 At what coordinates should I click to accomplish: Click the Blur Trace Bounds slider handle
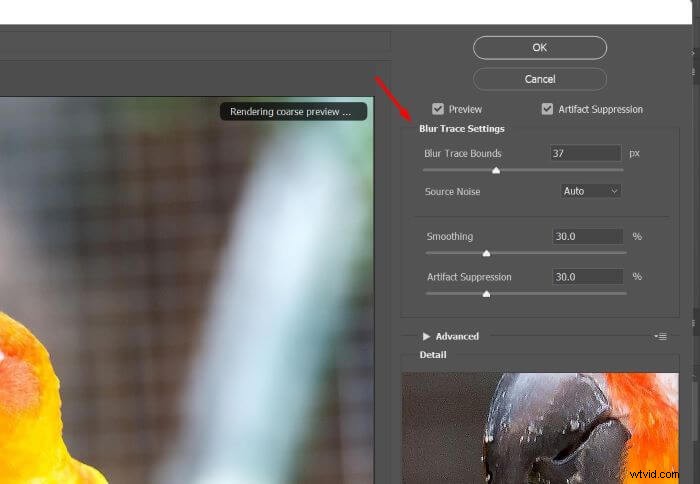tap(496, 171)
